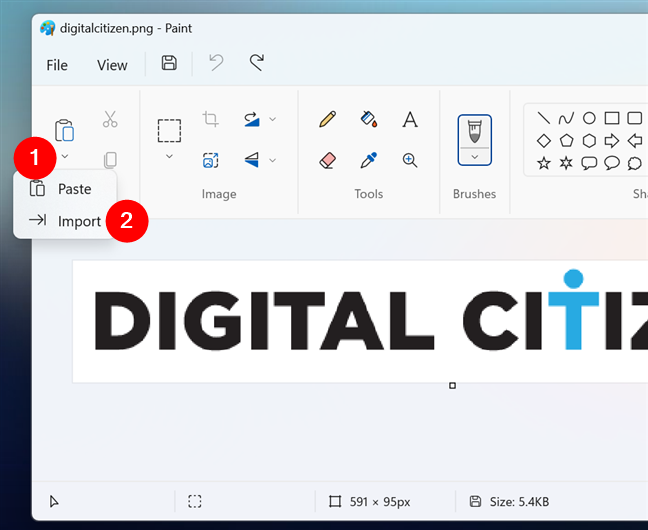This screenshot has height=530, width=648.
Task: Click the canvas resize handle below the image
Action: [453, 386]
